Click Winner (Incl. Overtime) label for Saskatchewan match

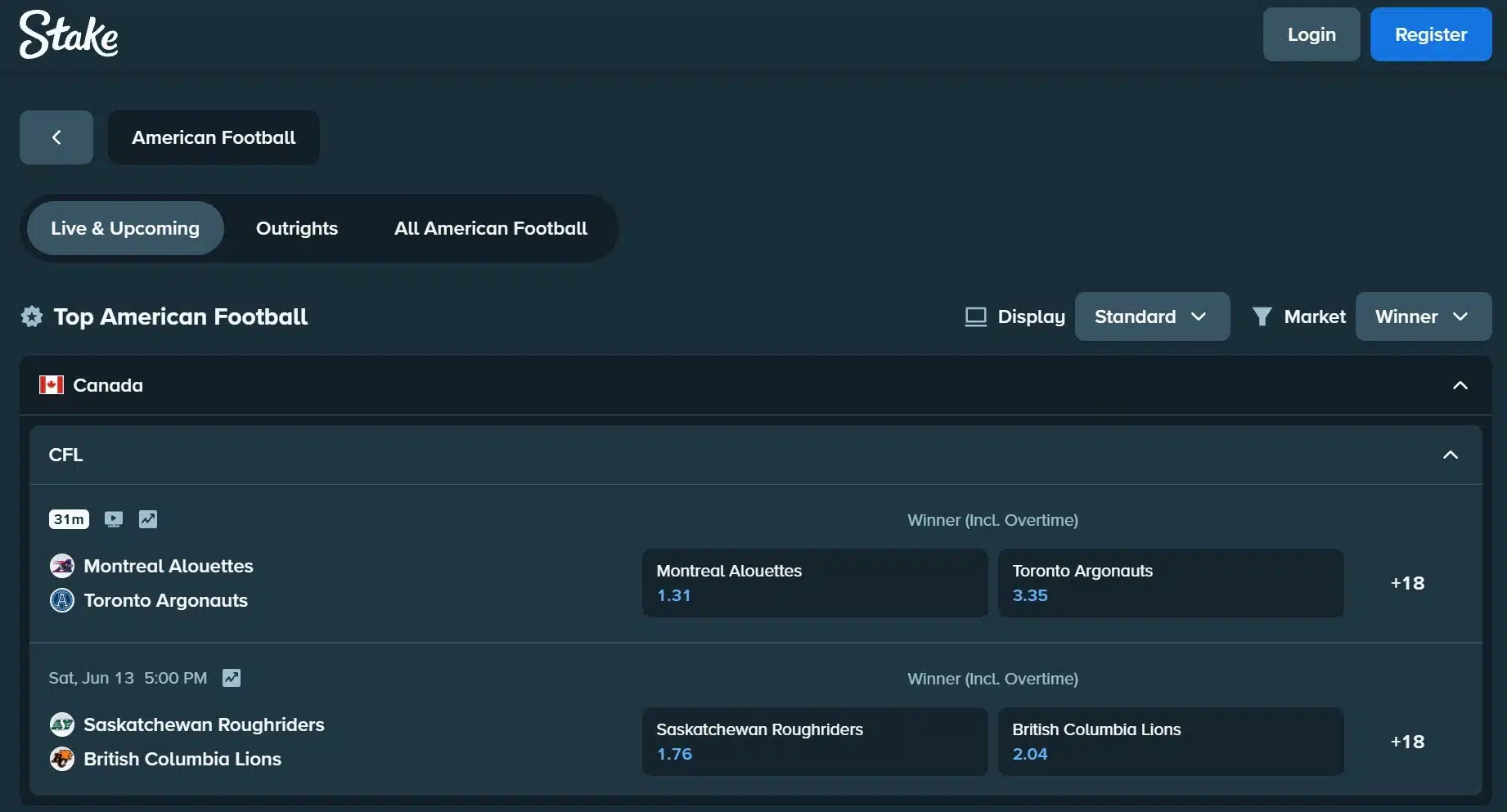(992, 679)
